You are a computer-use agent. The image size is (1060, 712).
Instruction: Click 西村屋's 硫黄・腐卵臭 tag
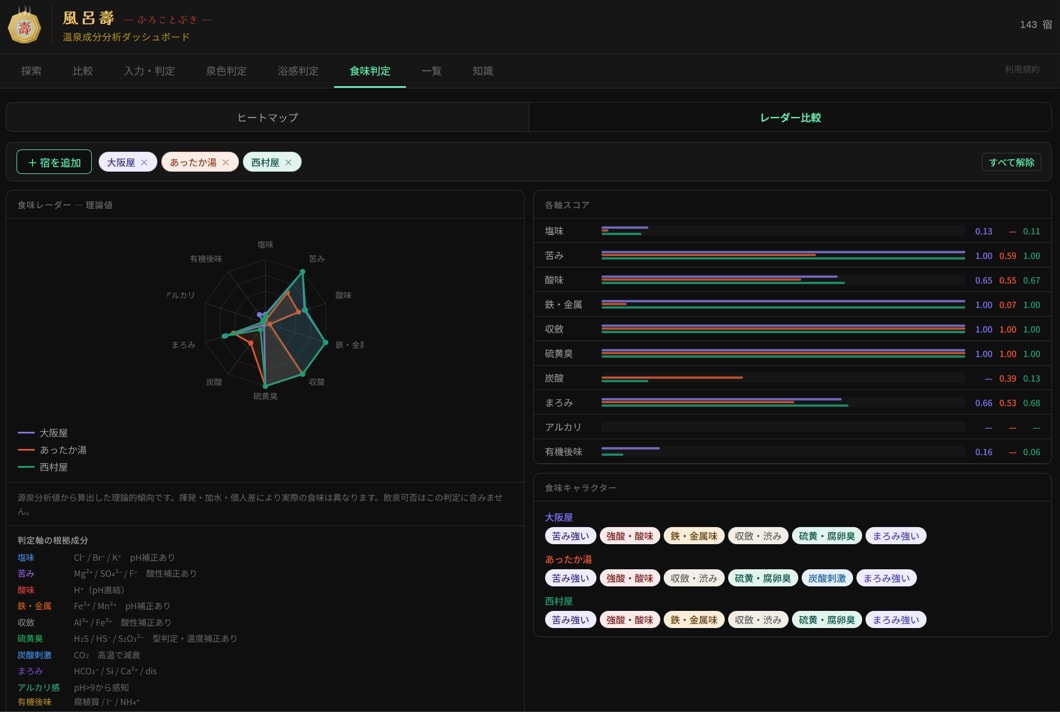[x=827, y=620]
